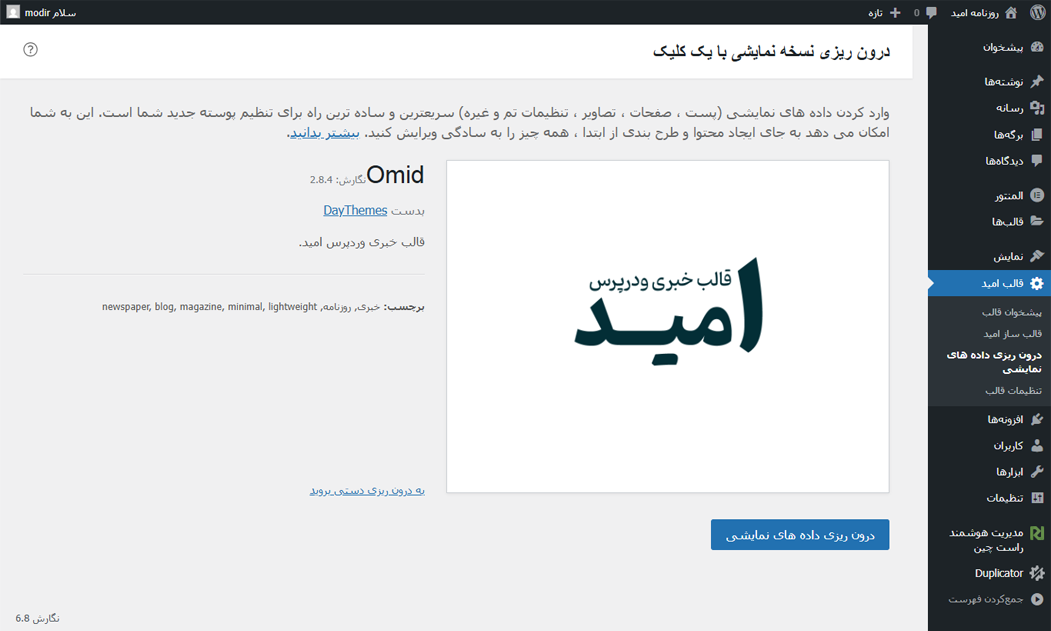
Task: Click the درون ریزی داده های نمایشی button
Action: [x=800, y=534]
